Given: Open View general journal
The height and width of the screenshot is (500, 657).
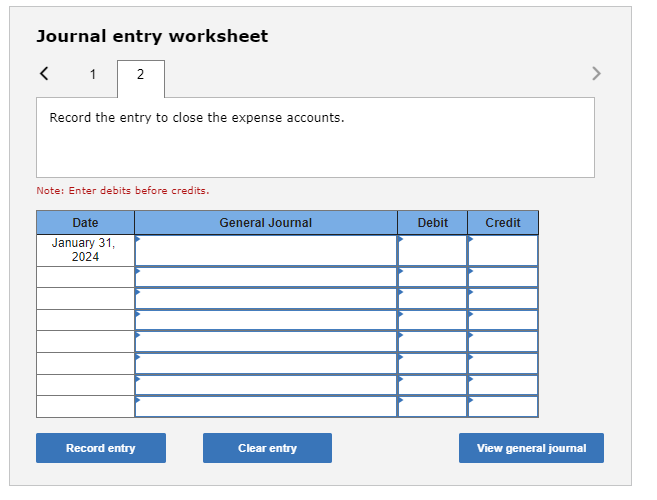Looking at the screenshot, I should 531,448.
